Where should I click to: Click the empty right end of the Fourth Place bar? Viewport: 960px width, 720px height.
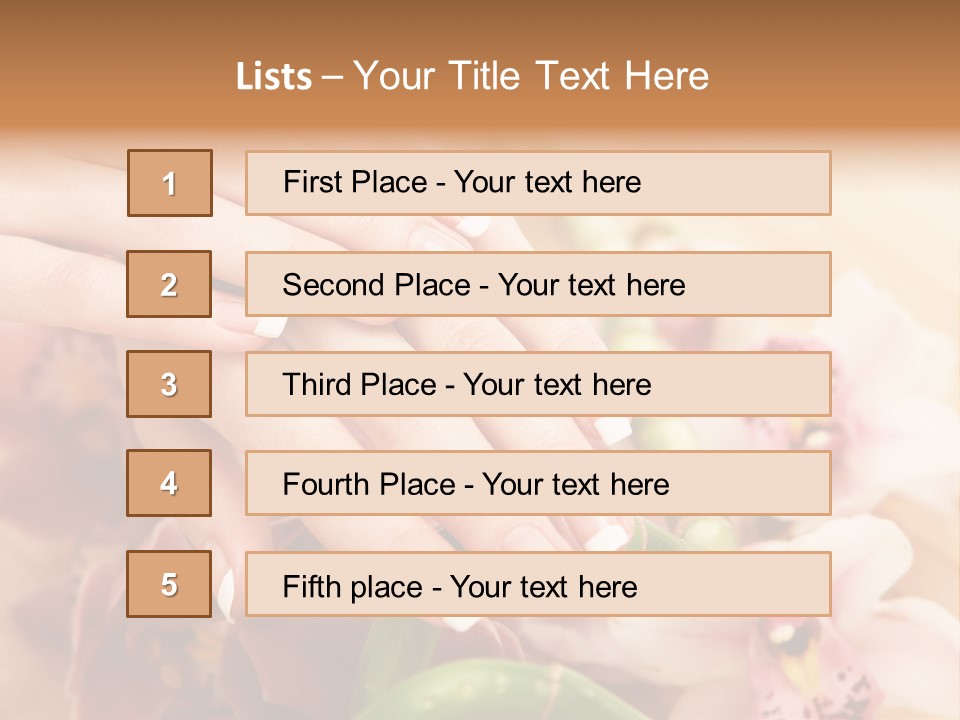coord(760,485)
